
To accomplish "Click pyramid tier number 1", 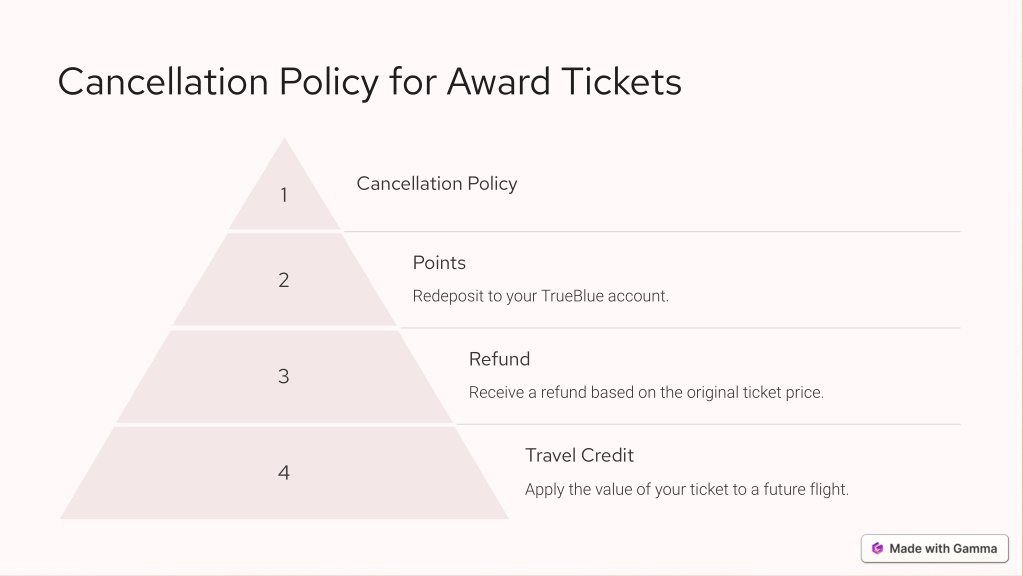I will 284,195.
